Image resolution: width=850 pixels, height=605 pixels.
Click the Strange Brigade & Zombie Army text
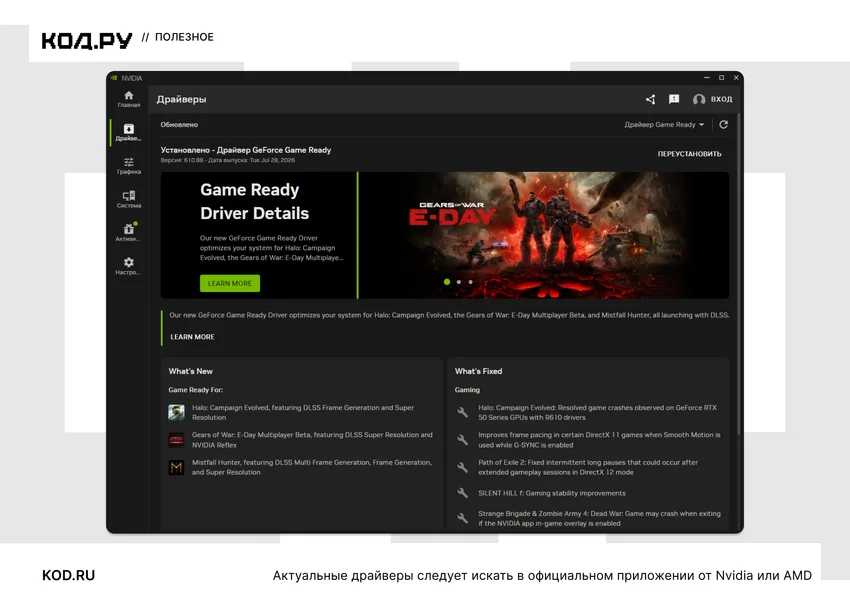[x=599, y=518]
